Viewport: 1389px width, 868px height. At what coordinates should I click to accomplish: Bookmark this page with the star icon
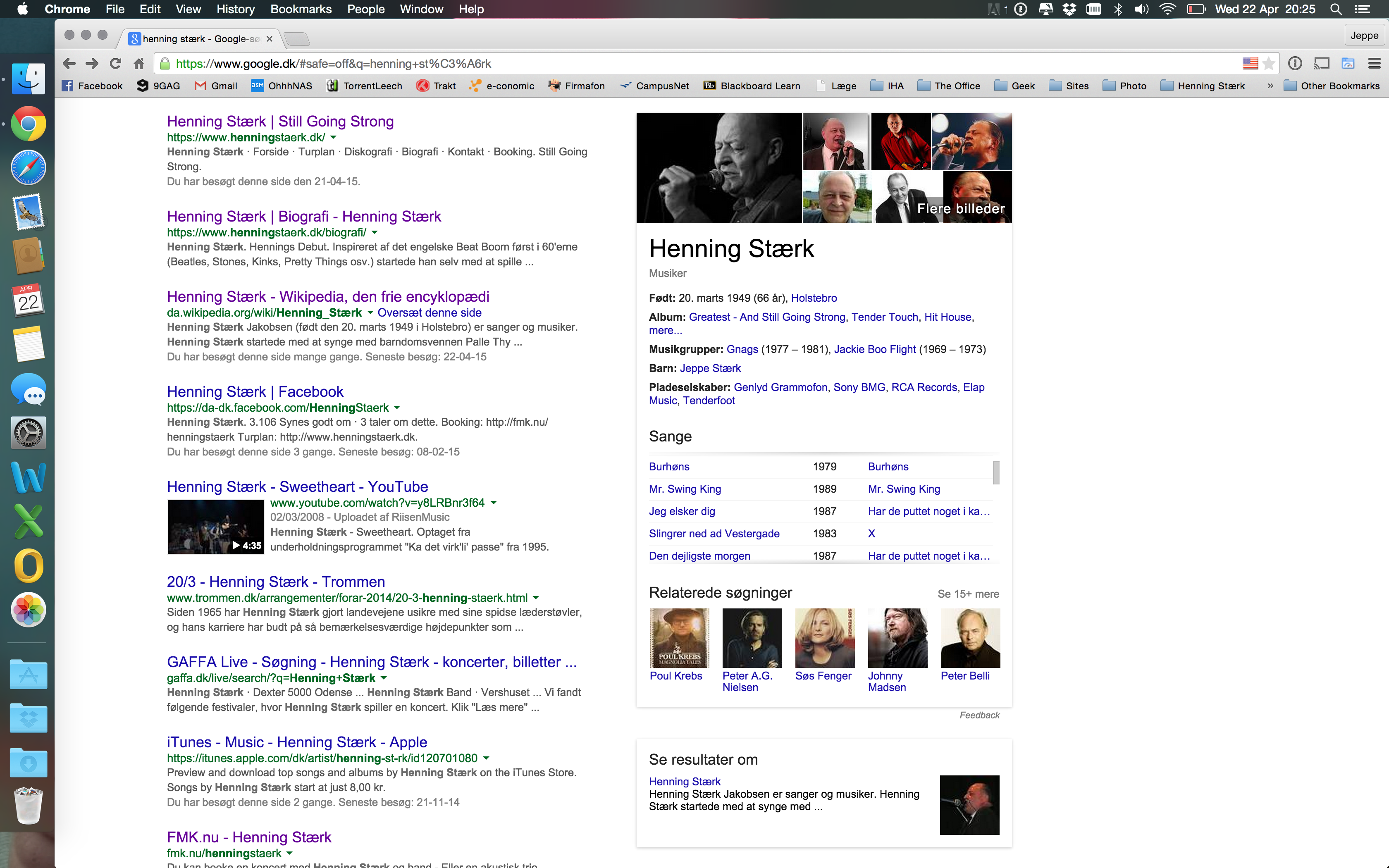pyautogui.click(x=1268, y=63)
